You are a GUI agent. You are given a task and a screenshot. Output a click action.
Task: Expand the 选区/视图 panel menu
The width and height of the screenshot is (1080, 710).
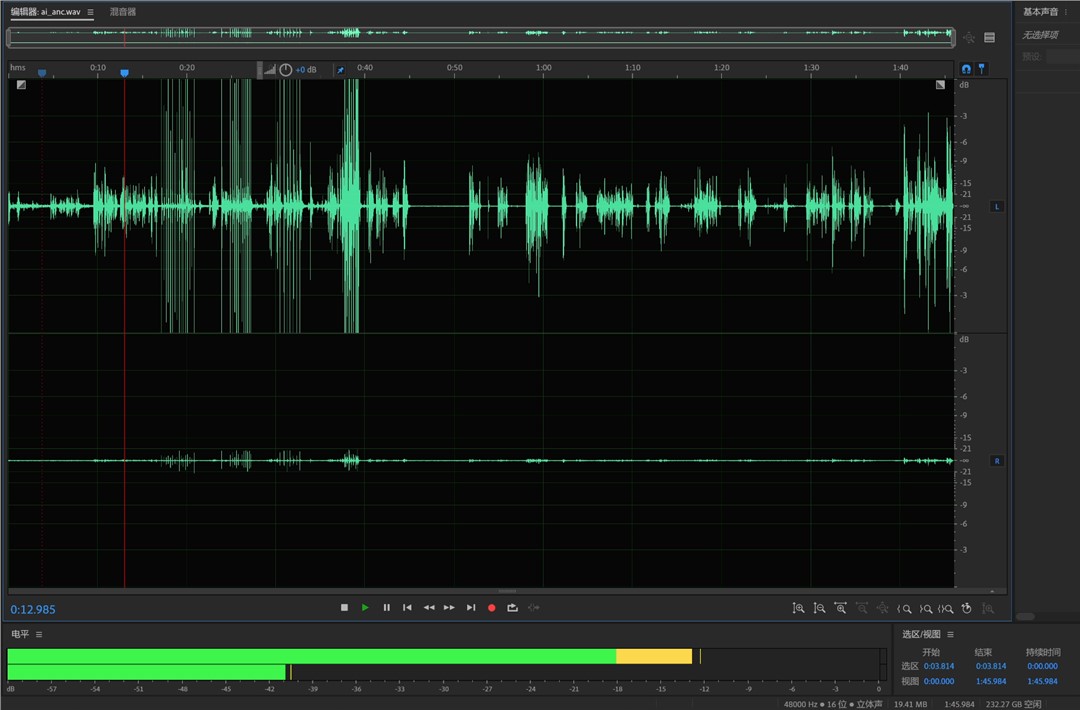pyautogui.click(x=950, y=634)
